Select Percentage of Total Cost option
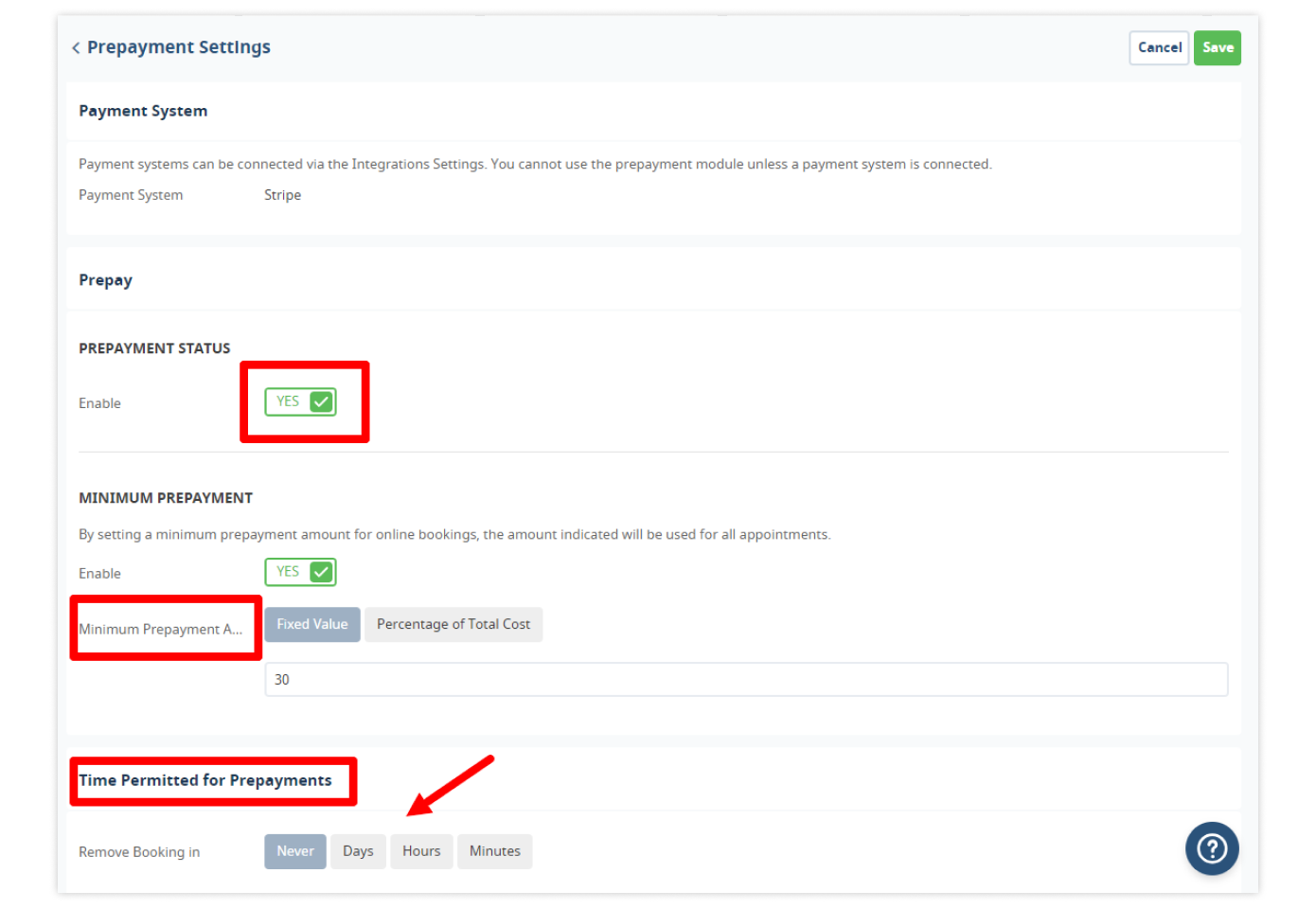This screenshot has width=1316, height=909. point(453,625)
